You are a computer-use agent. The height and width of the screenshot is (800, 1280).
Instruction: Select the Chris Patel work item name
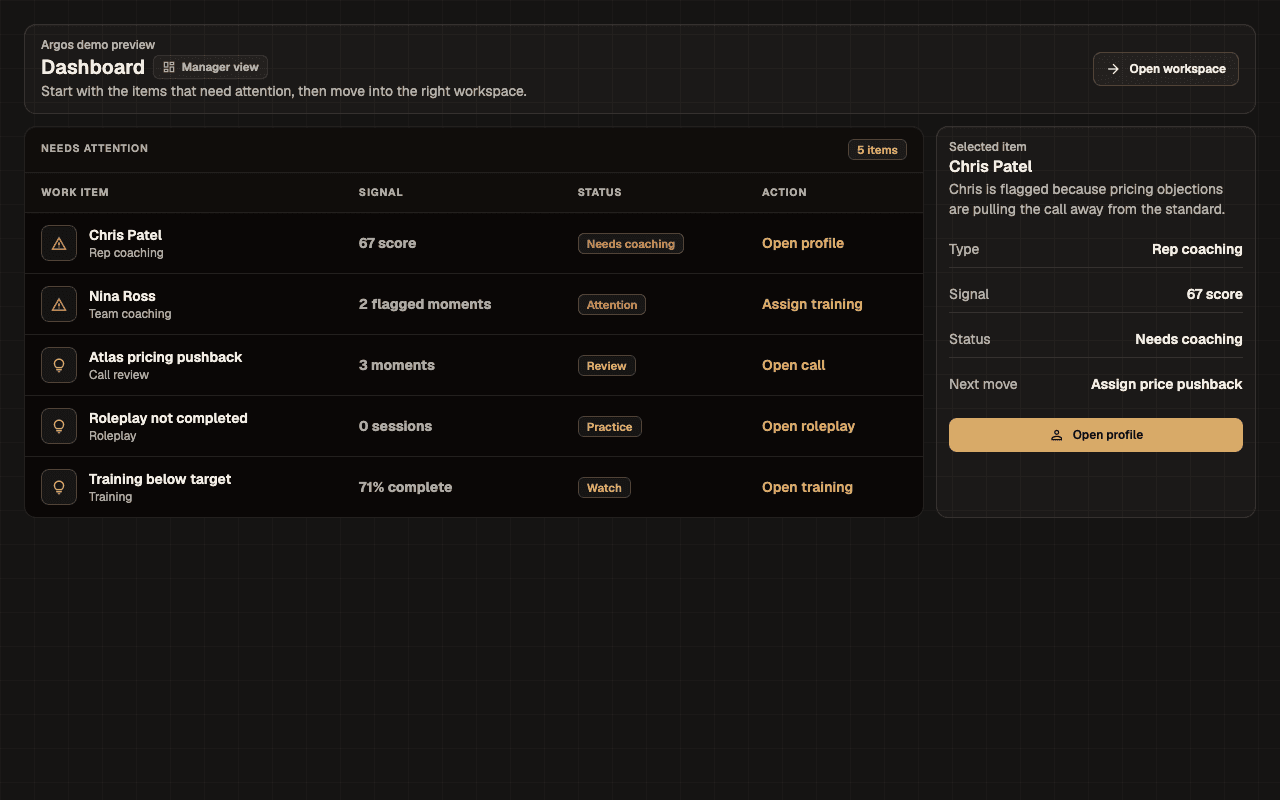[x=125, y=235]
